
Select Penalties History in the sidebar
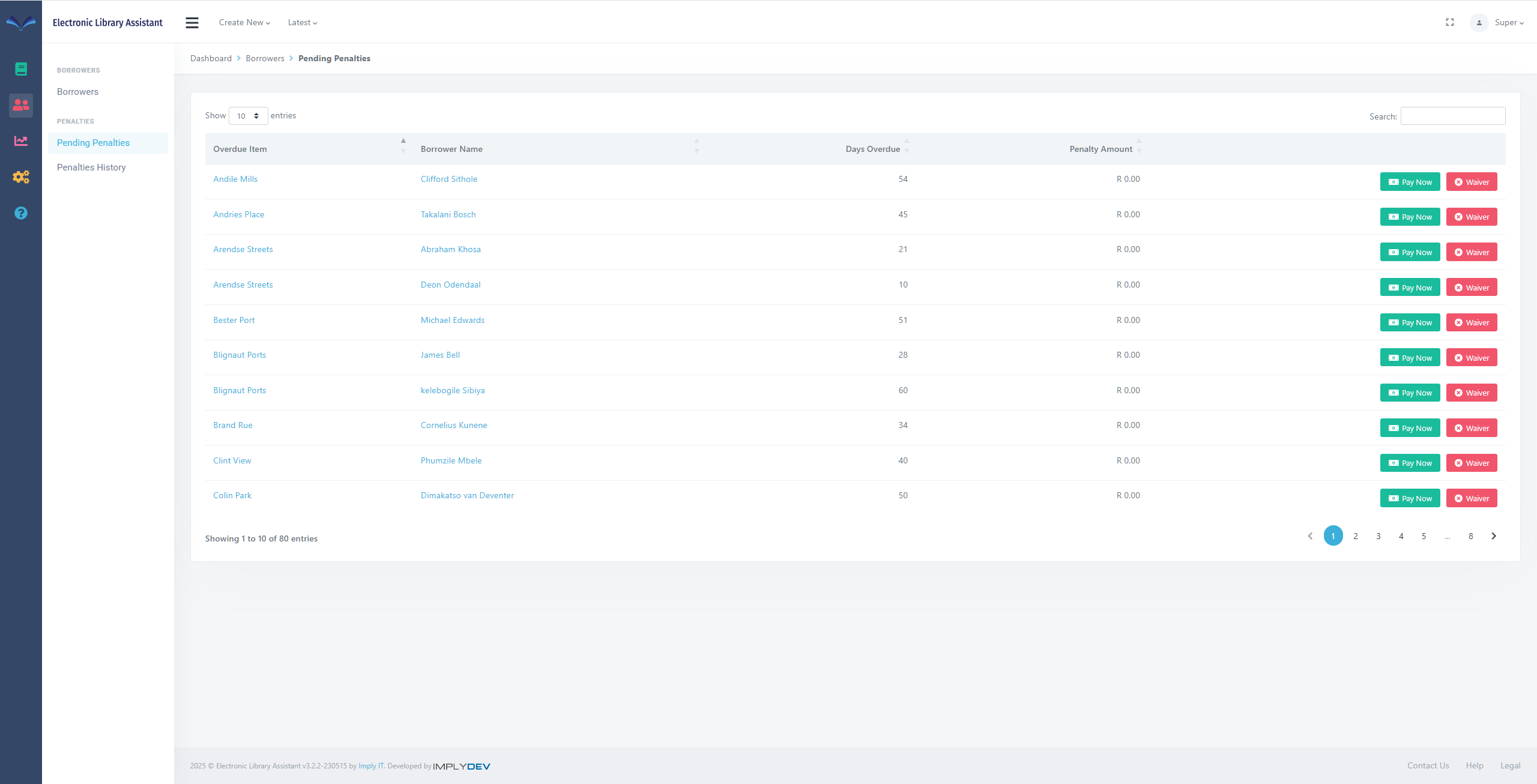click(91, 167)
